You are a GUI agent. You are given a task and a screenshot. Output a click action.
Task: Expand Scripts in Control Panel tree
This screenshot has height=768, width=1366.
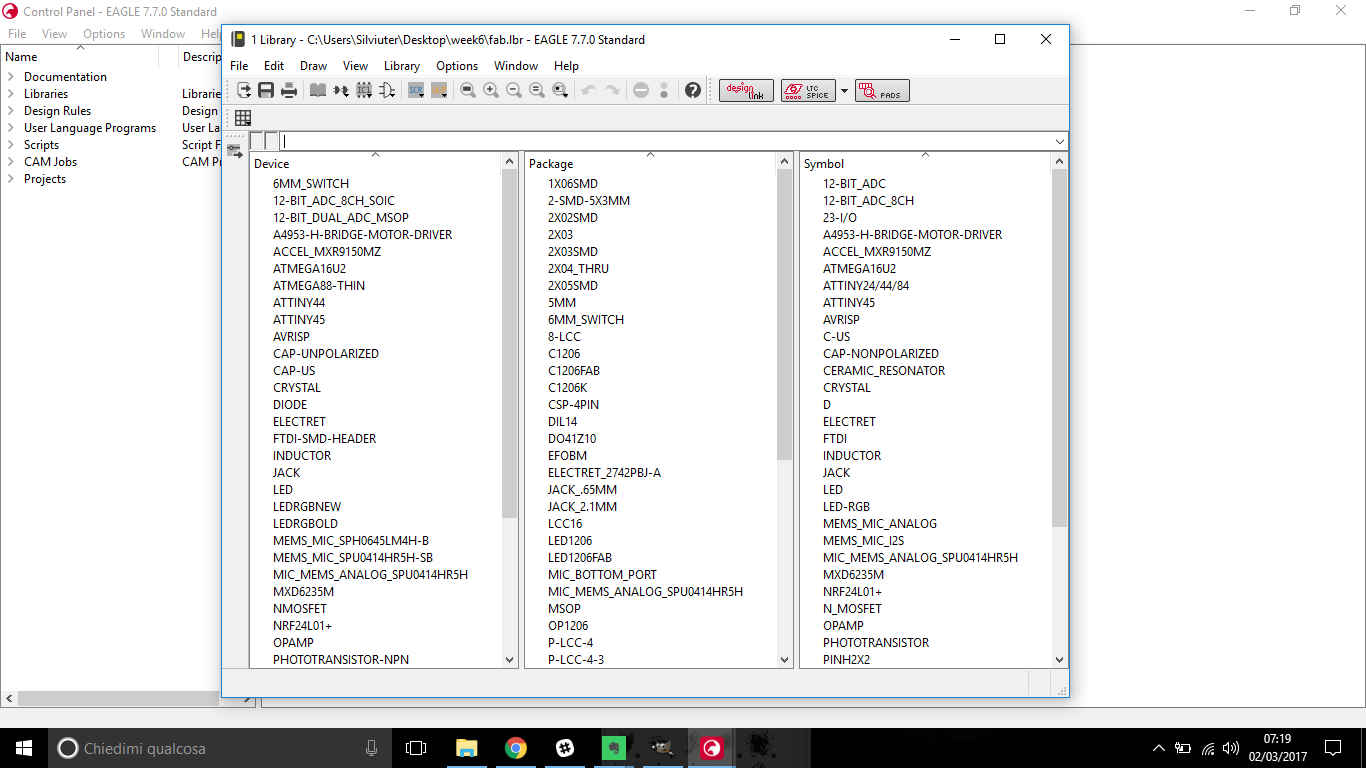click(11, 145)
